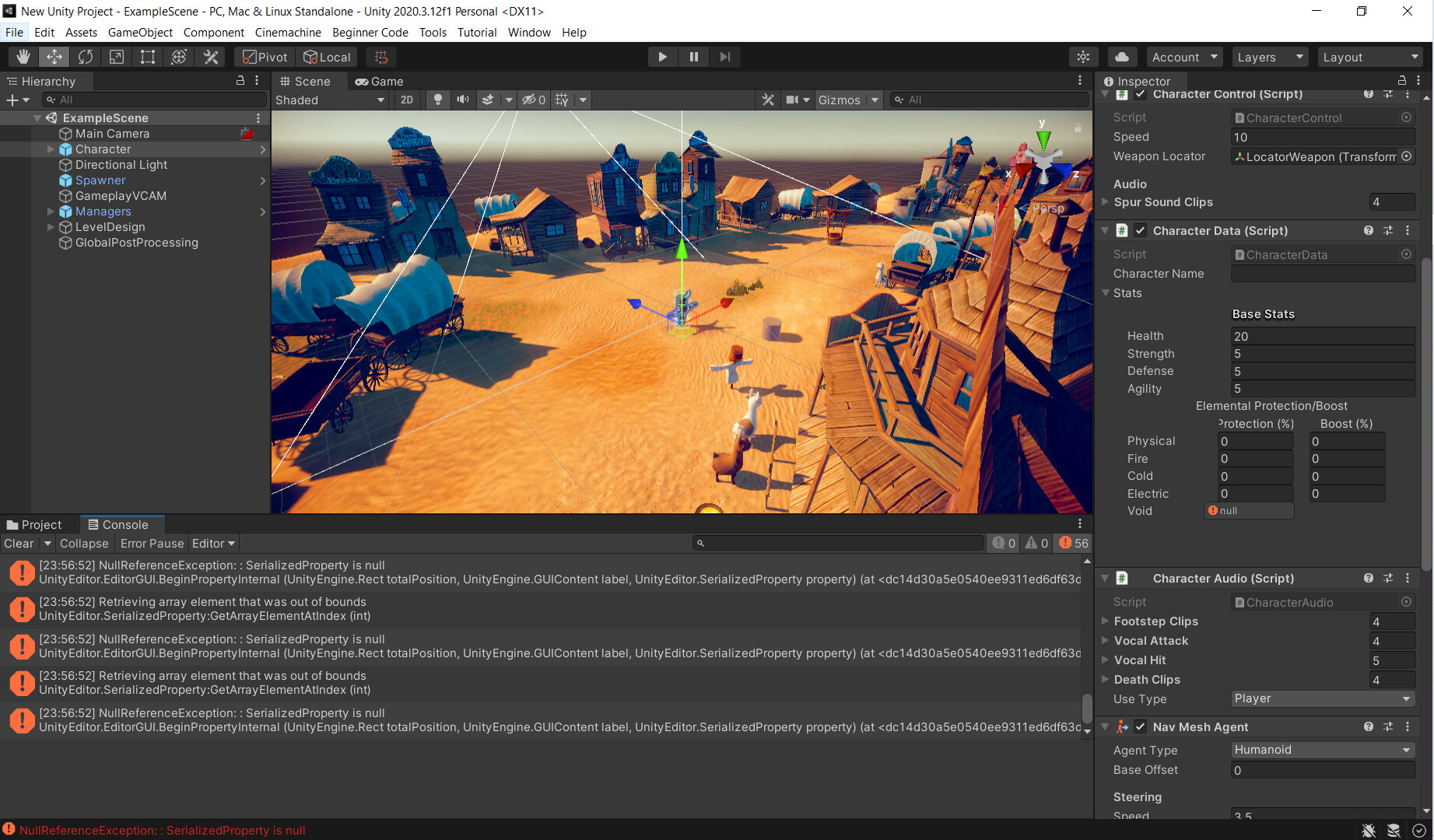Open custom editor tools
This screenshot has height=840, width=1434.
coord(210,57)
